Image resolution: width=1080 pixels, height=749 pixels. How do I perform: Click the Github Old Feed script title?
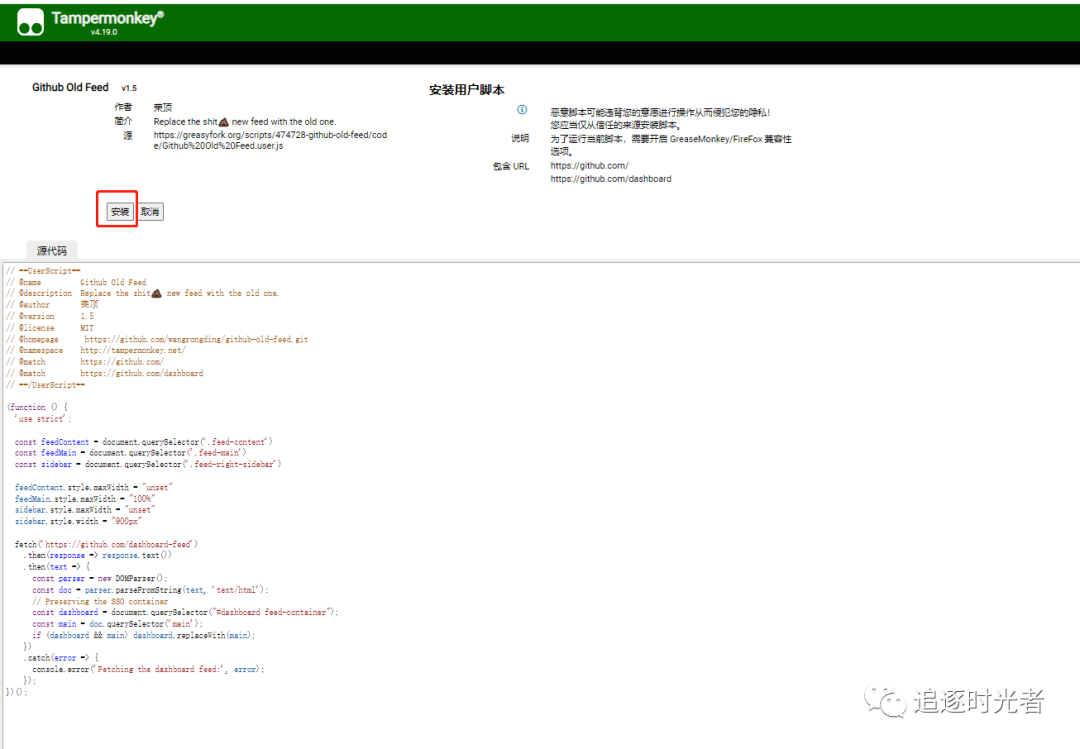pyautogui.click(x=70, y=87)
